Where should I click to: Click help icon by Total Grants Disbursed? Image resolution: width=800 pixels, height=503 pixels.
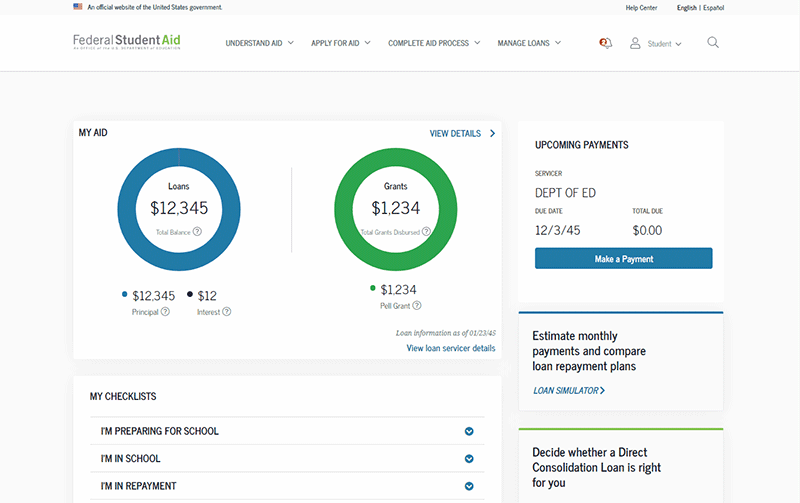click(x=427, y=232)
